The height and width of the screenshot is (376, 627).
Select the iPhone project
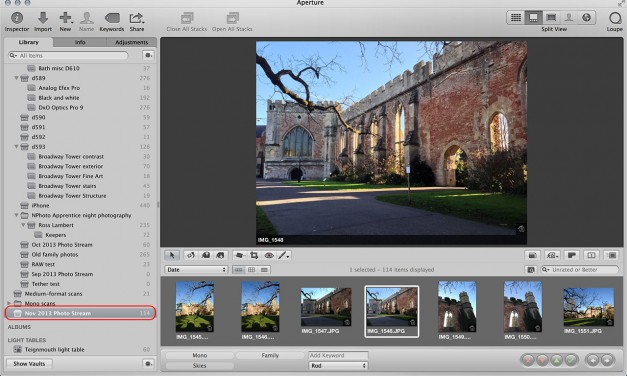(40, 206)
